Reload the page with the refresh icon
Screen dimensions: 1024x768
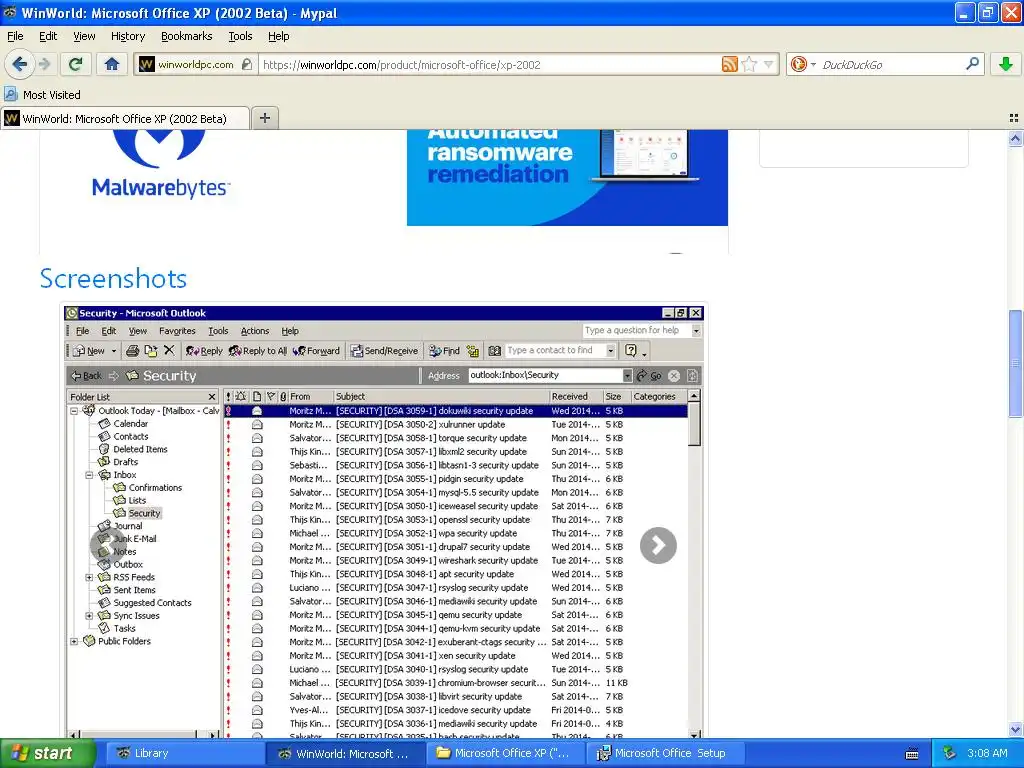(x=76, y=64)
